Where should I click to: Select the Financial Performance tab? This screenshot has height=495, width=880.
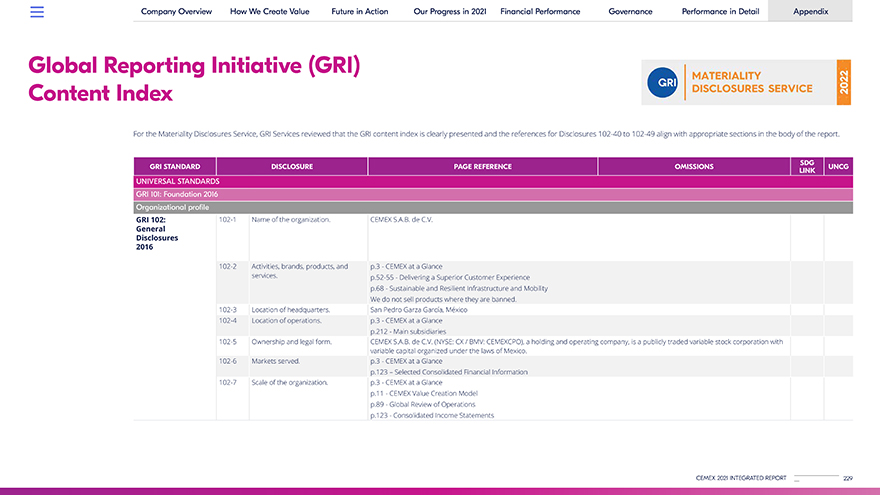540,11
